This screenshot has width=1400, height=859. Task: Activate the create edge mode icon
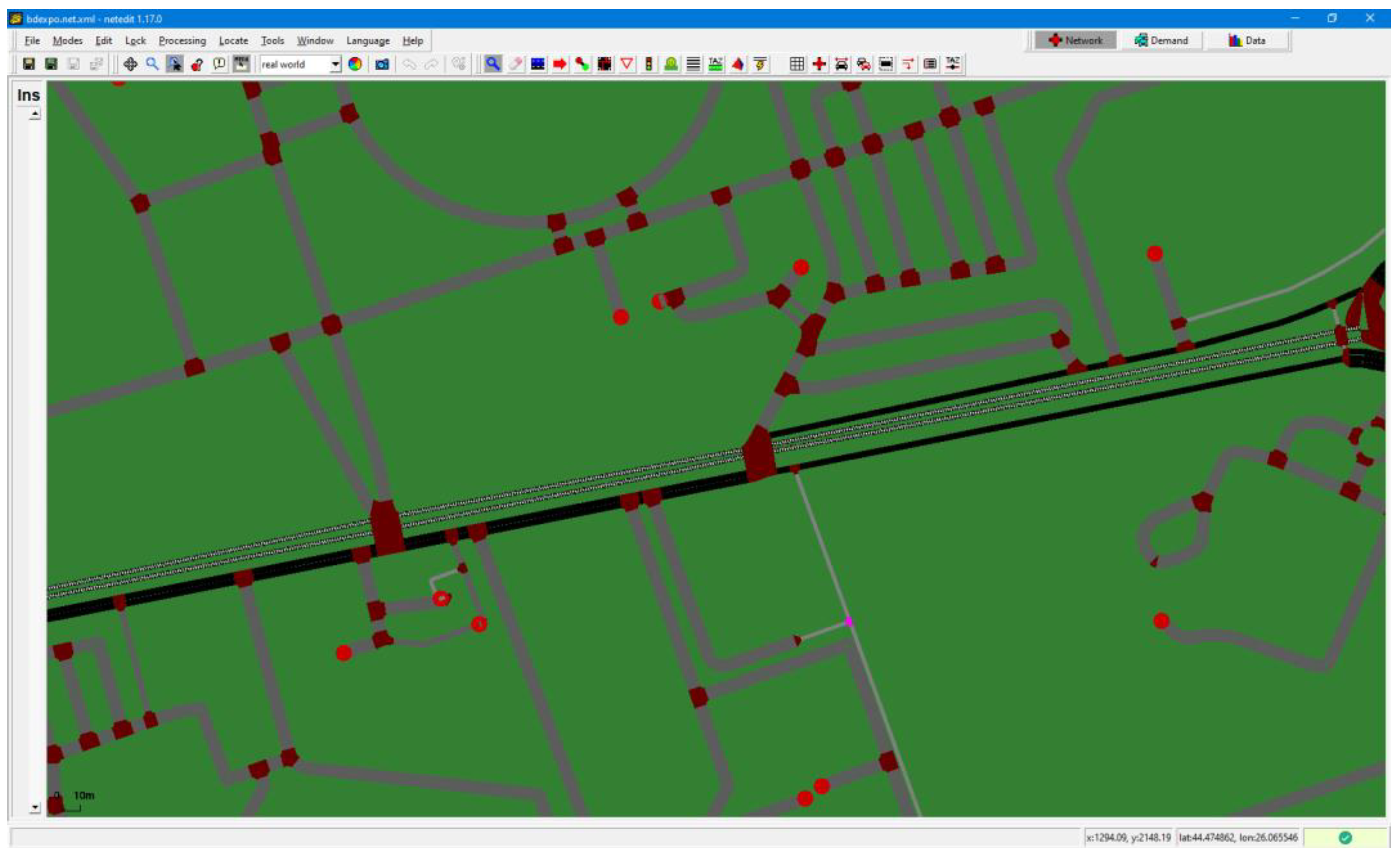click(559, 64)
